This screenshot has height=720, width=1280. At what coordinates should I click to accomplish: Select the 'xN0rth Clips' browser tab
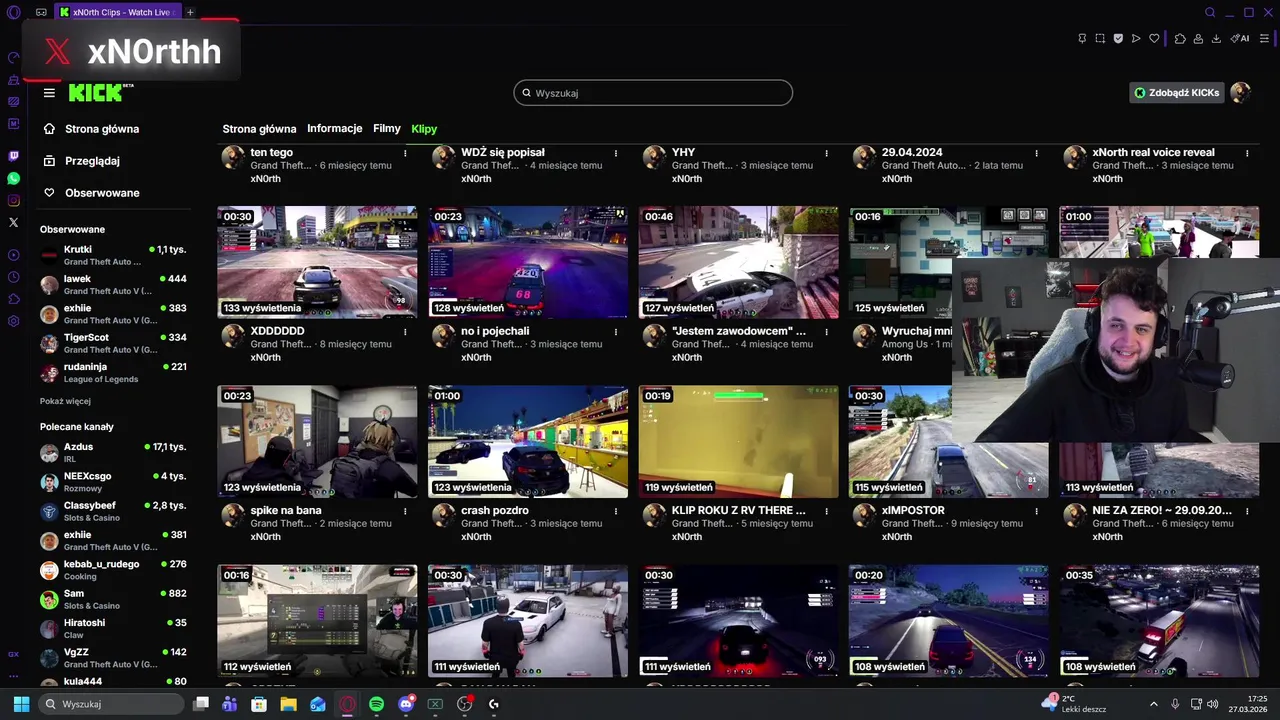[x=117, y=12]
